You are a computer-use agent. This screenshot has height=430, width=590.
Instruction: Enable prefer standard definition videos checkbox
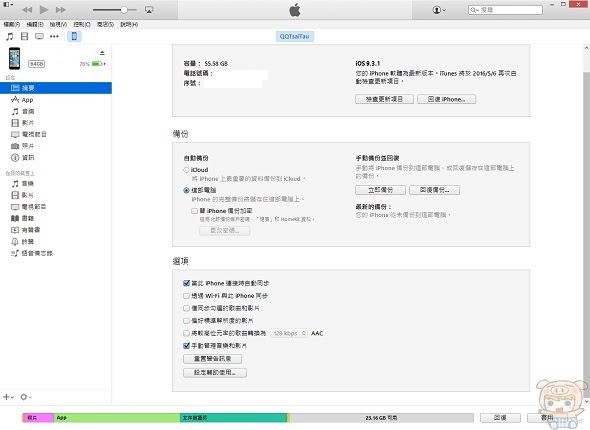tap(186, 321)
